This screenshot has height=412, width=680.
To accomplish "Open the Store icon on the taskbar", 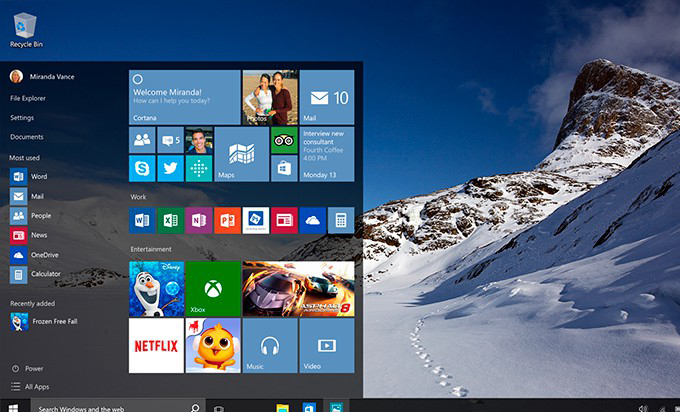I will point(309,408).
